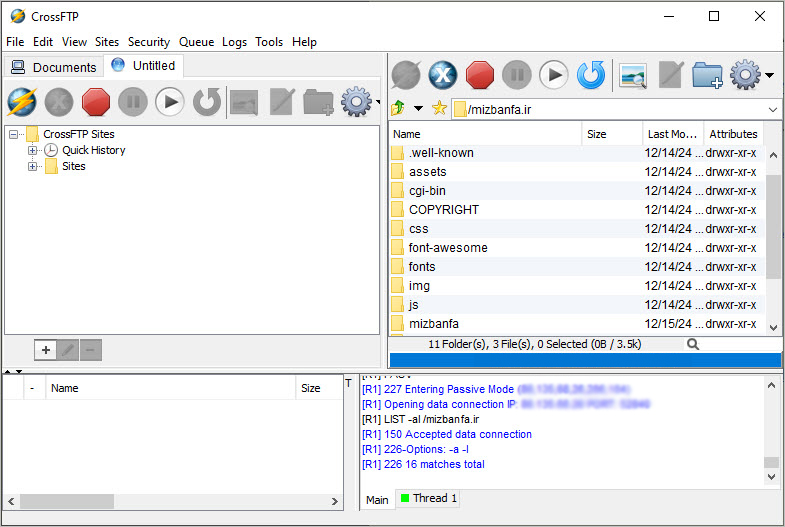This screenshot has height=527, width=785.
Task: Open the Help menu
Action: click(x=304, y=42)
